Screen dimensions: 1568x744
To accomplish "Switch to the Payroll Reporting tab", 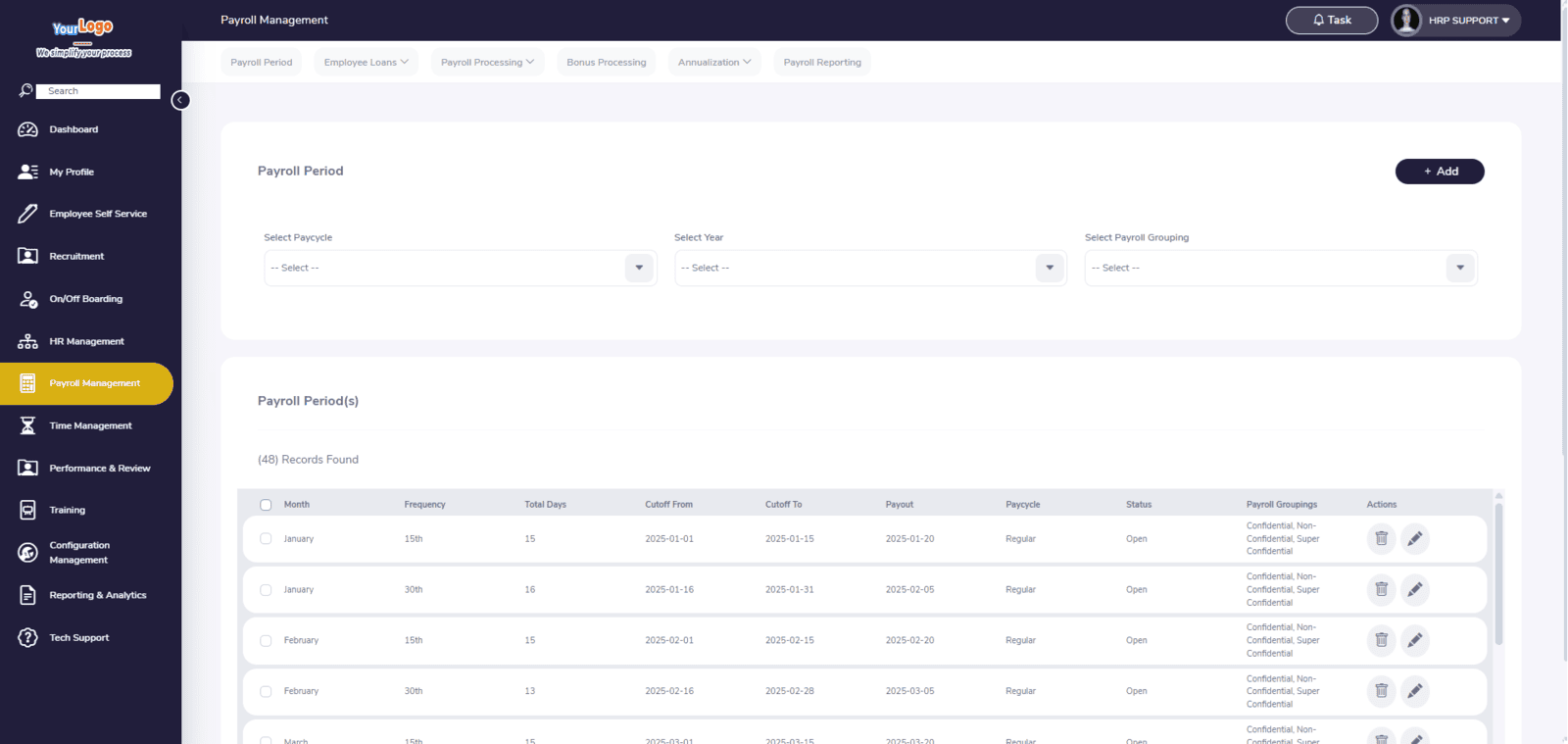I will pyautogui.click(x=822, y=62).
